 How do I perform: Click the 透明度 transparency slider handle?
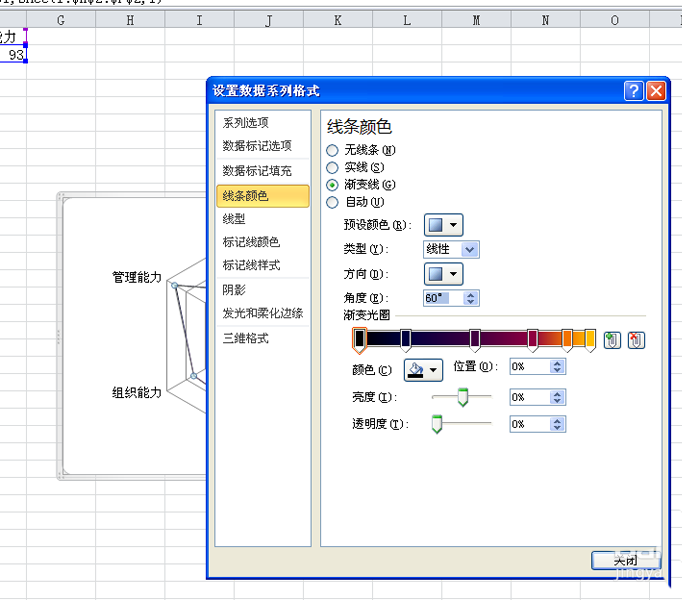tap(437, 424)
